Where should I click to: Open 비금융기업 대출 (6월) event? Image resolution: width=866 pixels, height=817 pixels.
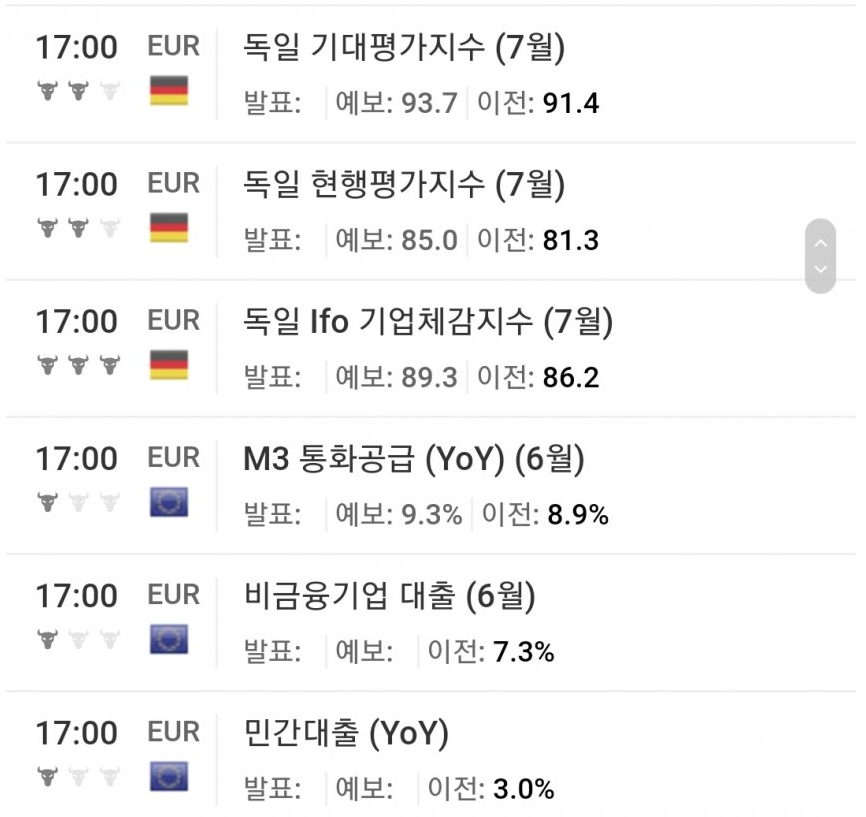pyautogui.click(x=389, y=595)
